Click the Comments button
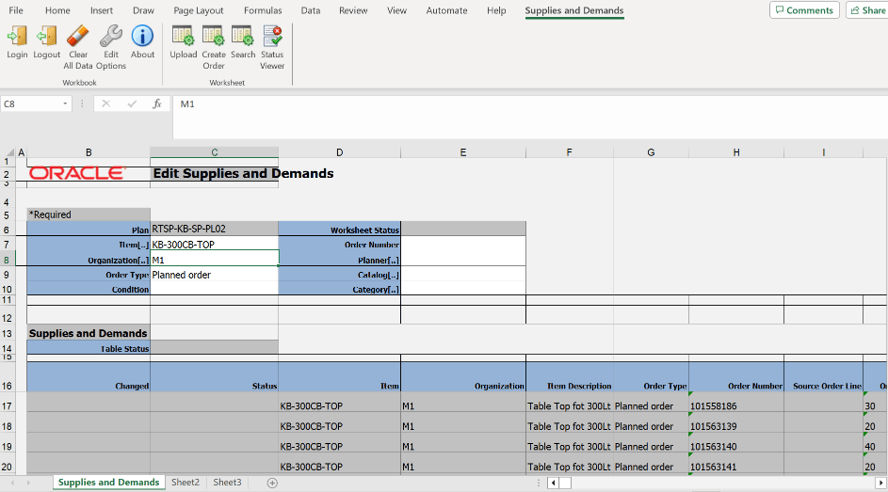This screenshot has width=888, height=492. tap(804, 10)
